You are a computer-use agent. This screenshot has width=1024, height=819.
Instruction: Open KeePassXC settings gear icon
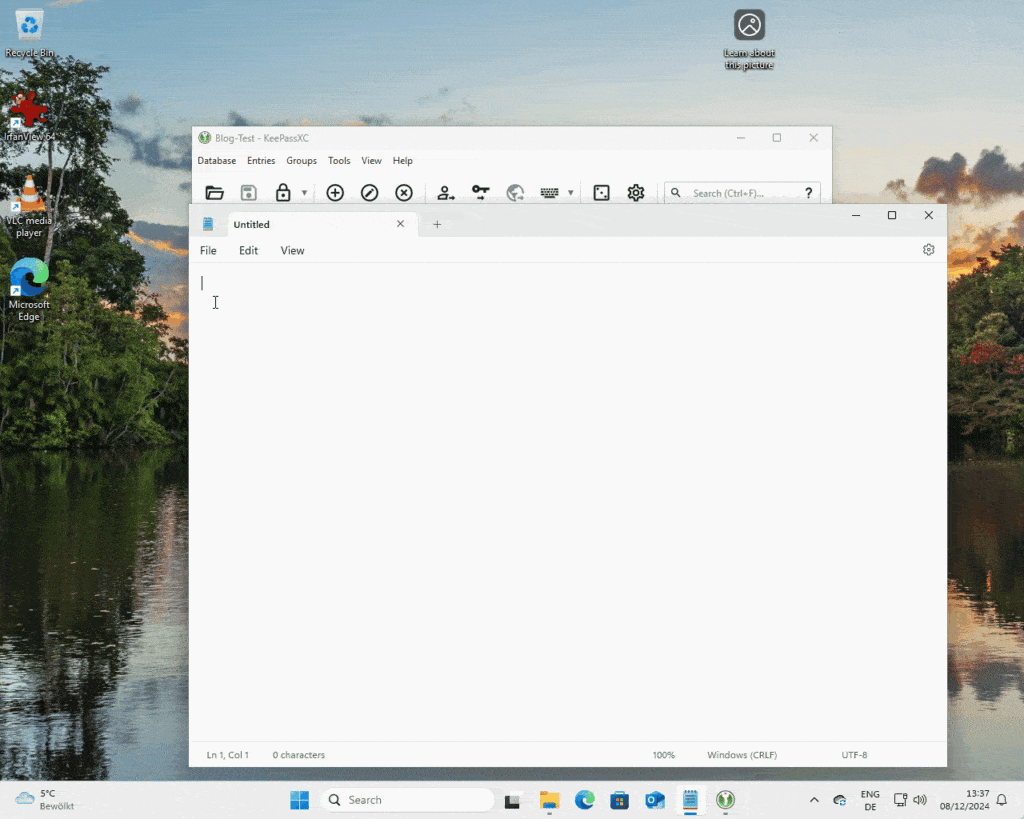pyautogui.click(x=636, y=193)
